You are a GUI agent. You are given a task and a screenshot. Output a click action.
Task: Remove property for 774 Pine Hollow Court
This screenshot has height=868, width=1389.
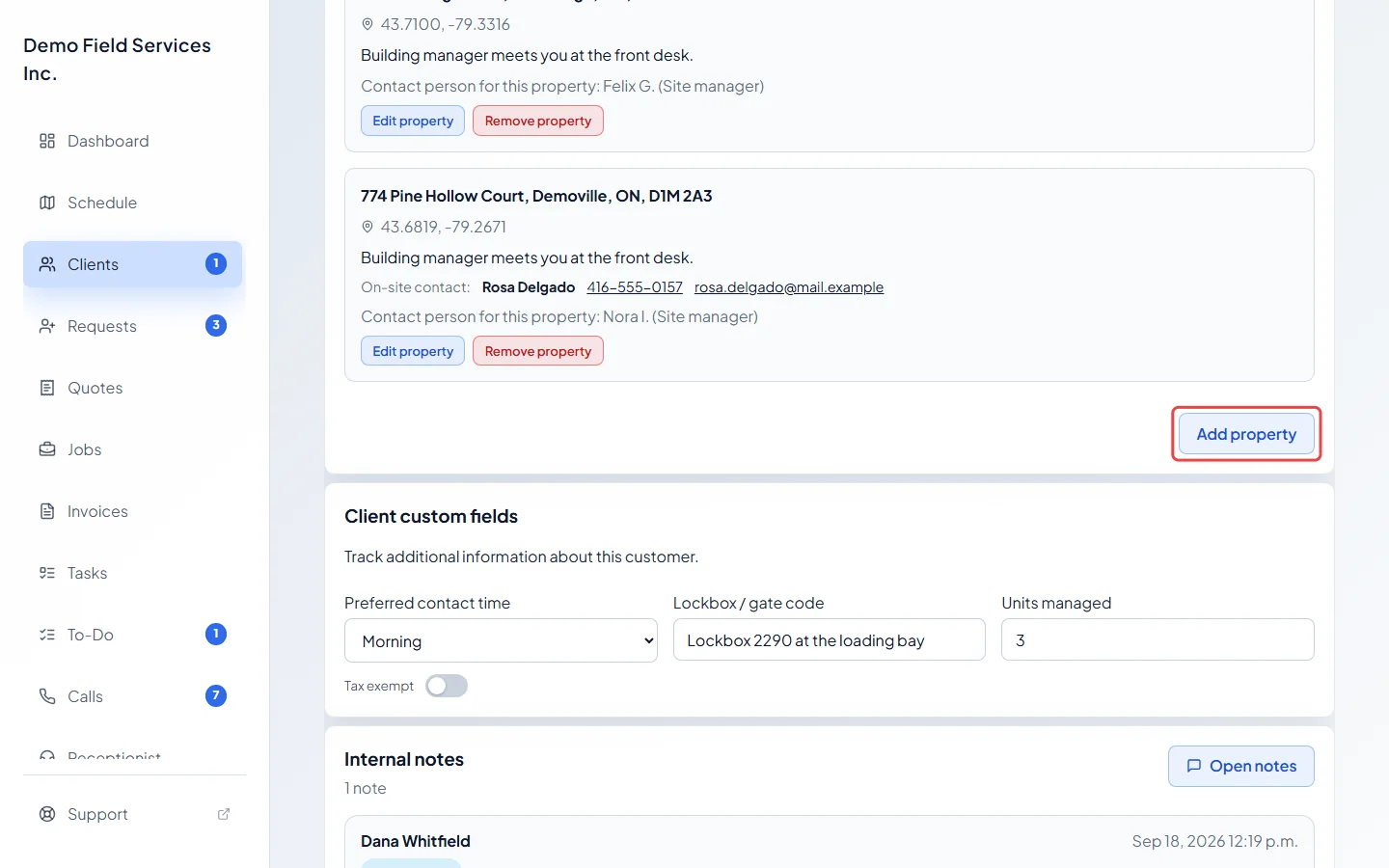pos(538,351)
